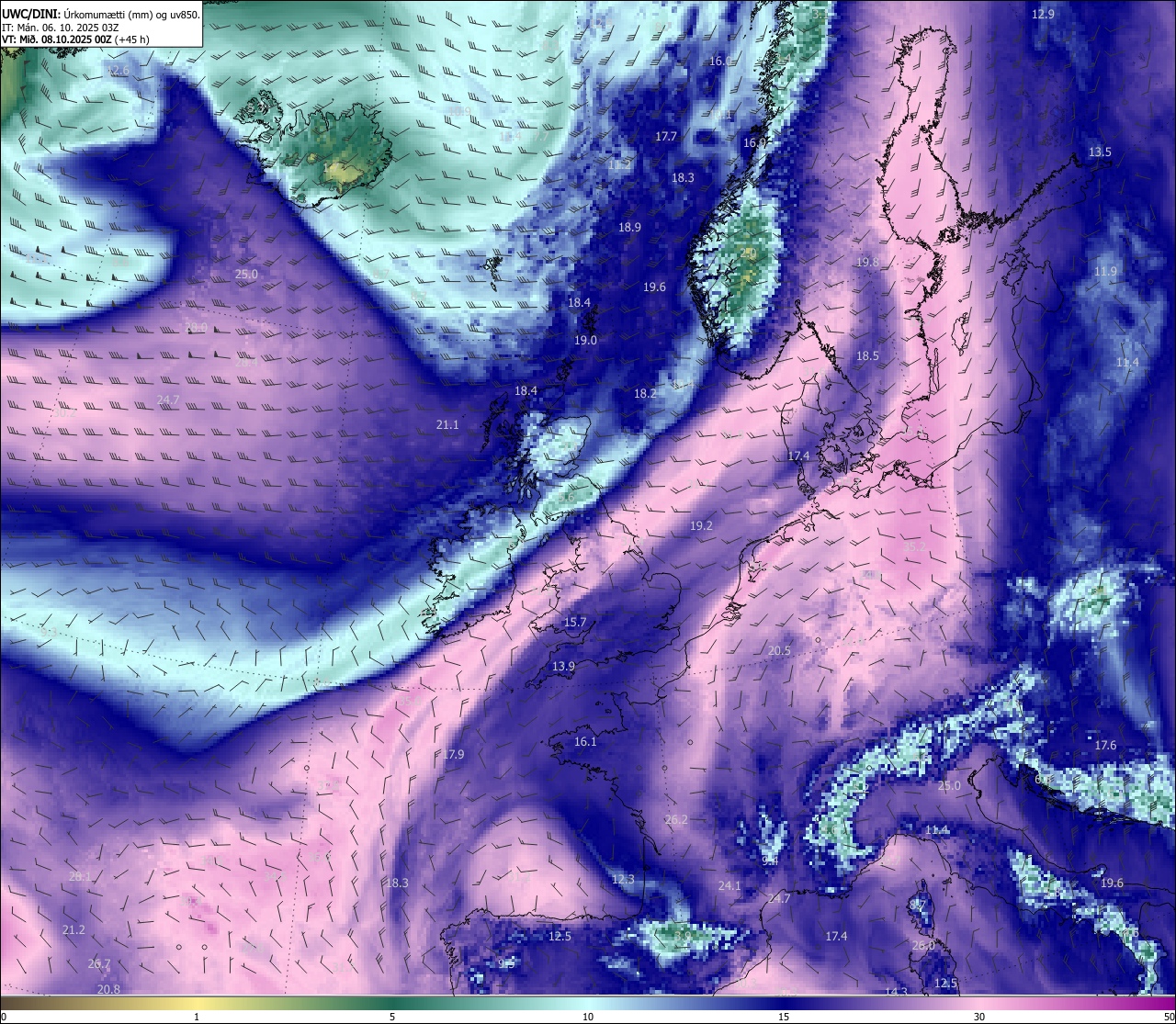This screenshot has height=1024, width=1176.
Task: Click the 20.5 value label
Action: pos(779,650)
